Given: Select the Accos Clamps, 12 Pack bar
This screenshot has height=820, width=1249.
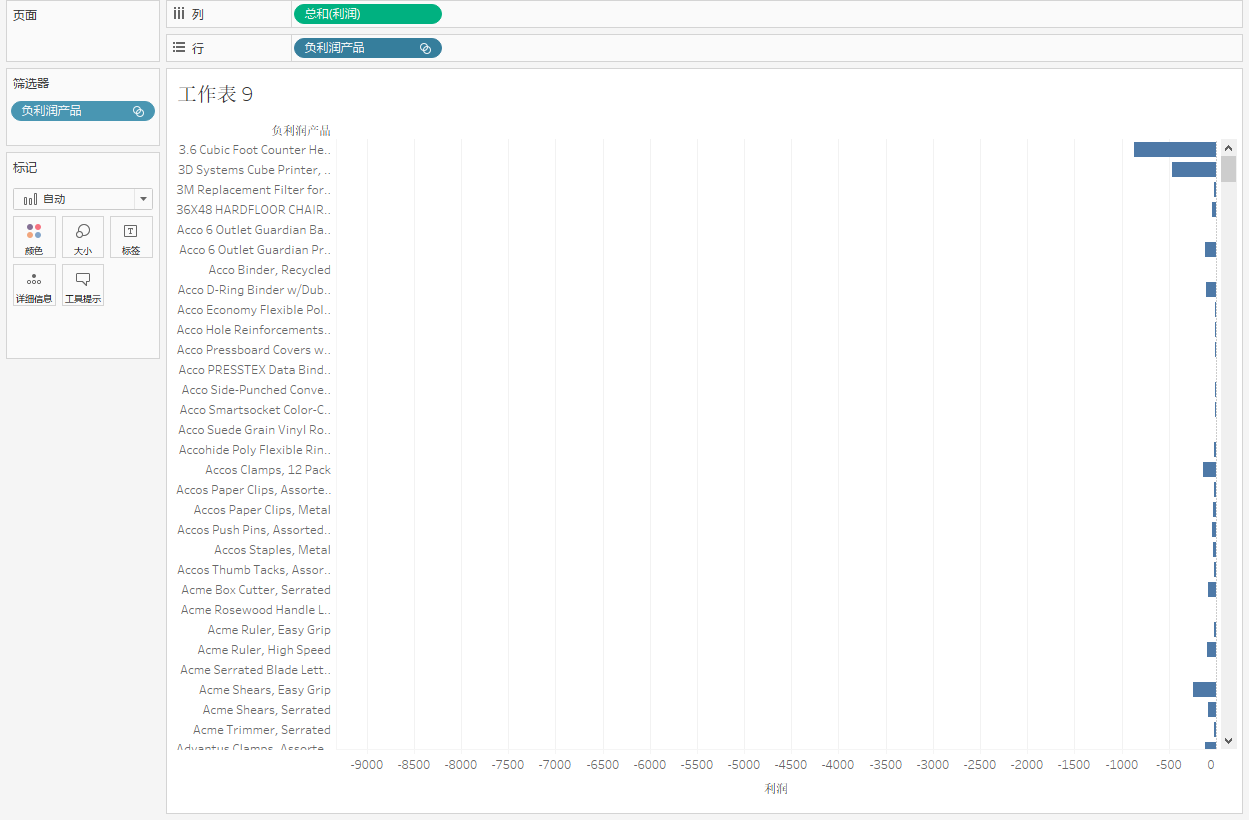Looking at the screenshot, I should (x=1209, y=469).
